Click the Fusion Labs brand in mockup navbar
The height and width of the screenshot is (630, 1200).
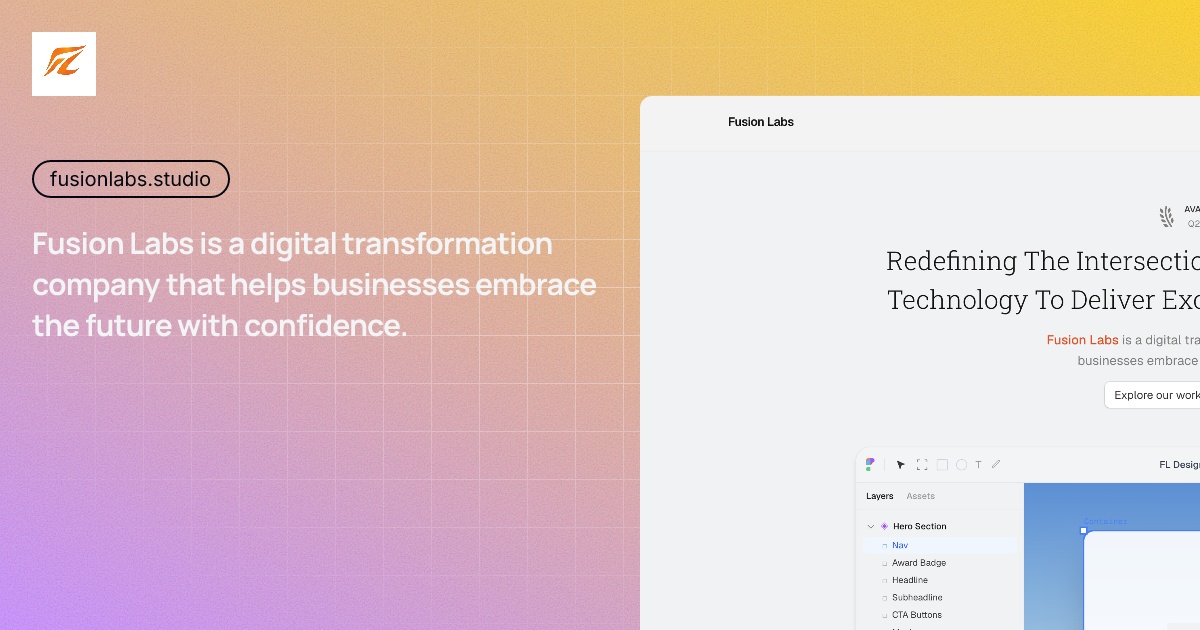click(760, 122)
